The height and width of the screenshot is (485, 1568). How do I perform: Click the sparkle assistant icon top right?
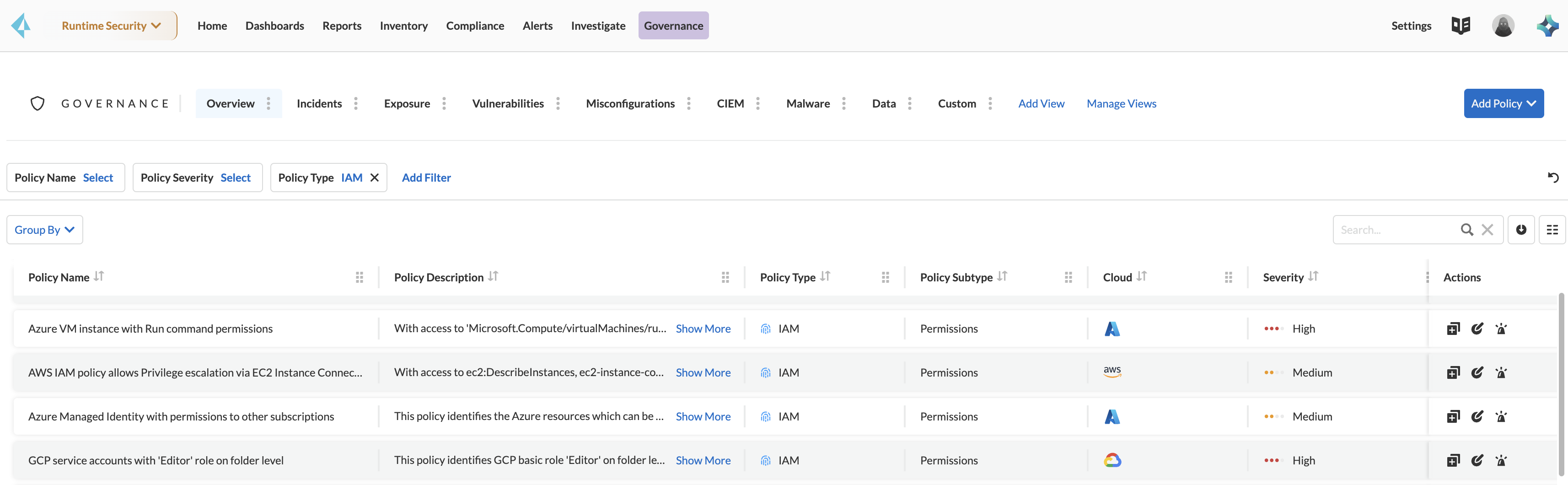coord(1547,26)
